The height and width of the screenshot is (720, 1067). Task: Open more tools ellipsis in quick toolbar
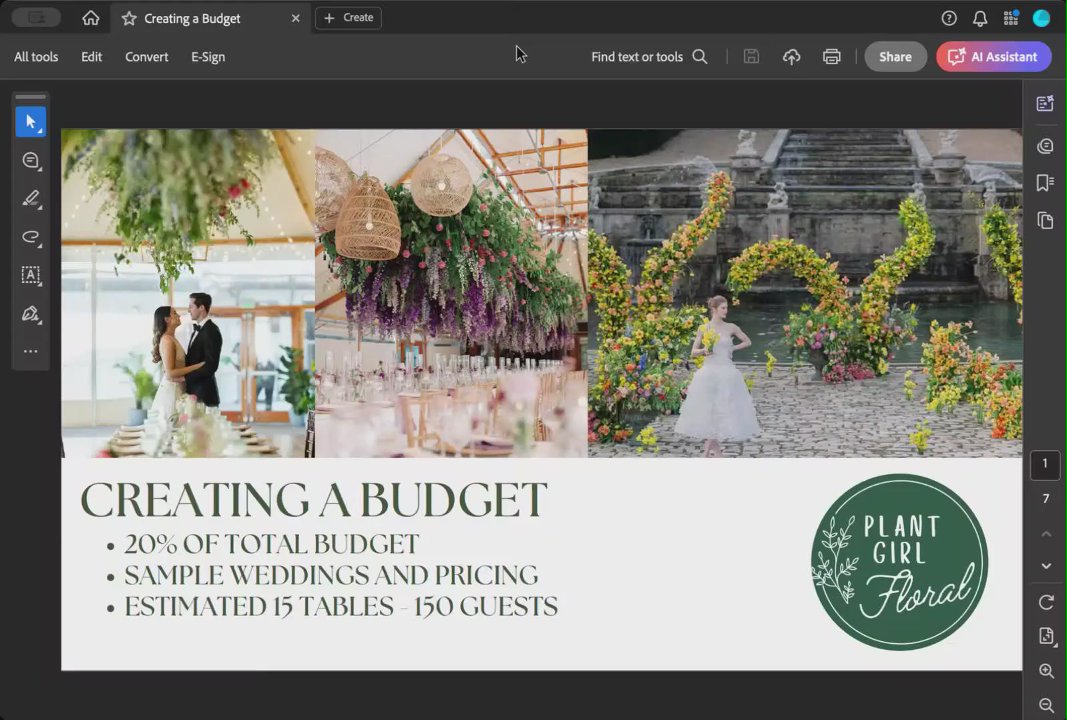(x=31, y=351)
